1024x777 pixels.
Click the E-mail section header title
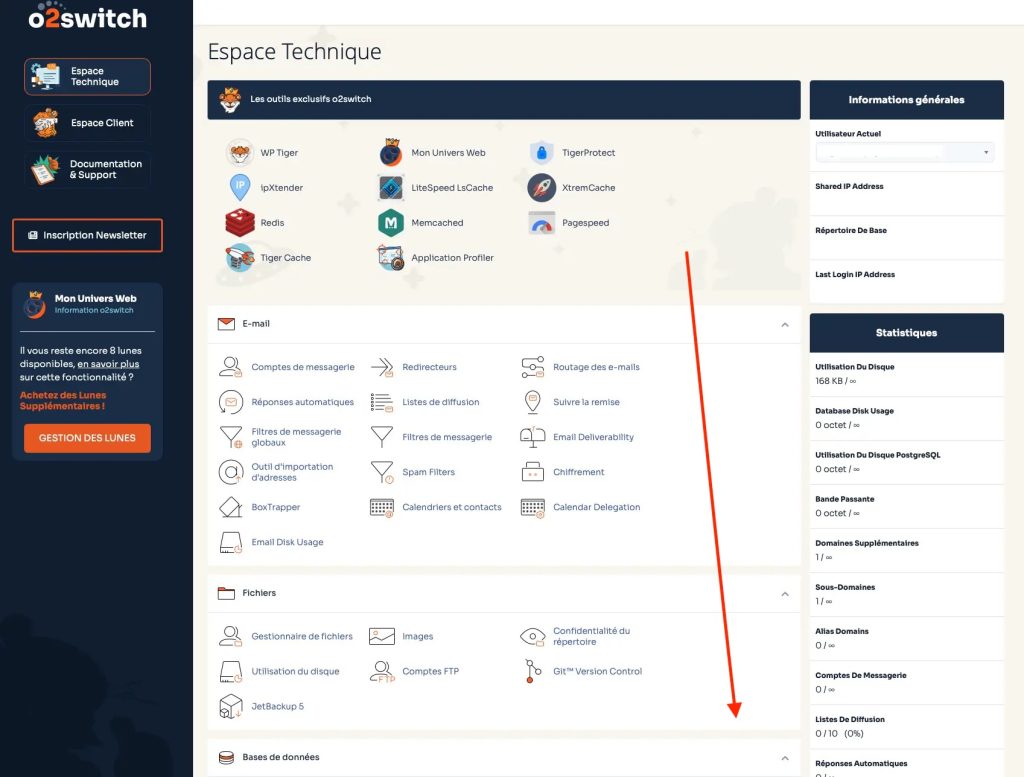[256, 324]
